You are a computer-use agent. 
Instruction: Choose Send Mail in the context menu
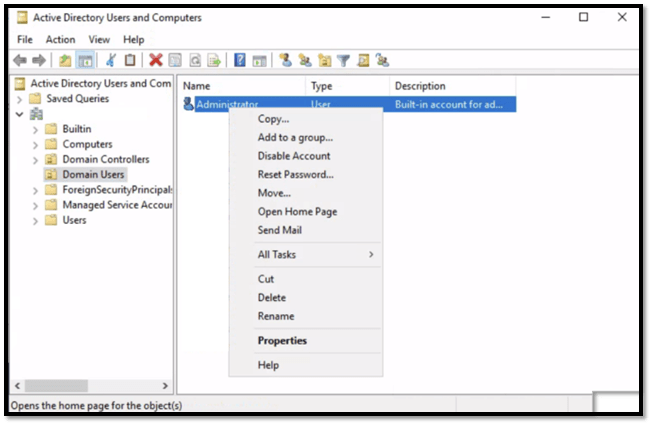tap(306, 230)
